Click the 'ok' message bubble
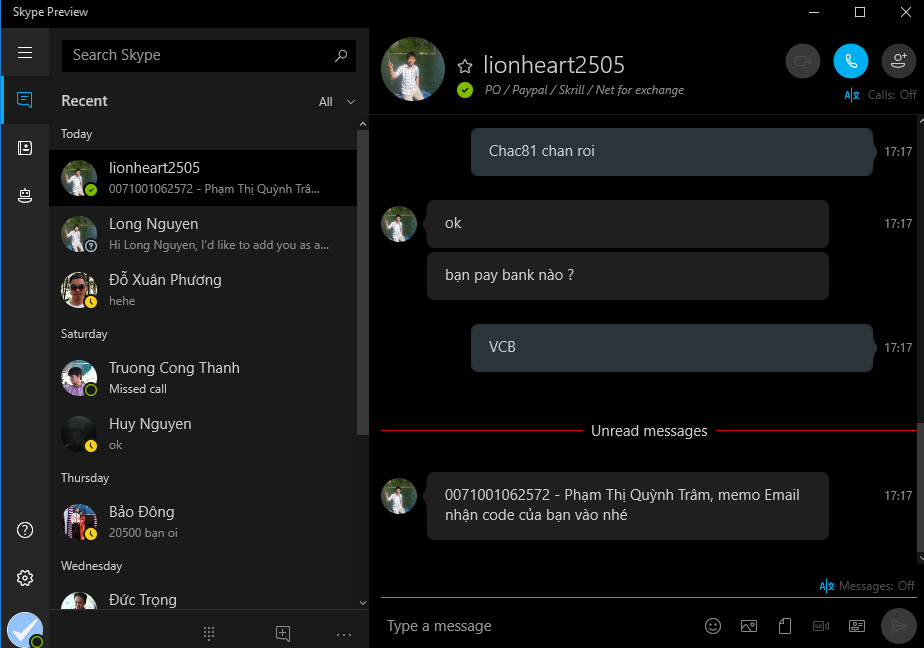Viewport: 924px width, 648px height. (x=628, y=224)
